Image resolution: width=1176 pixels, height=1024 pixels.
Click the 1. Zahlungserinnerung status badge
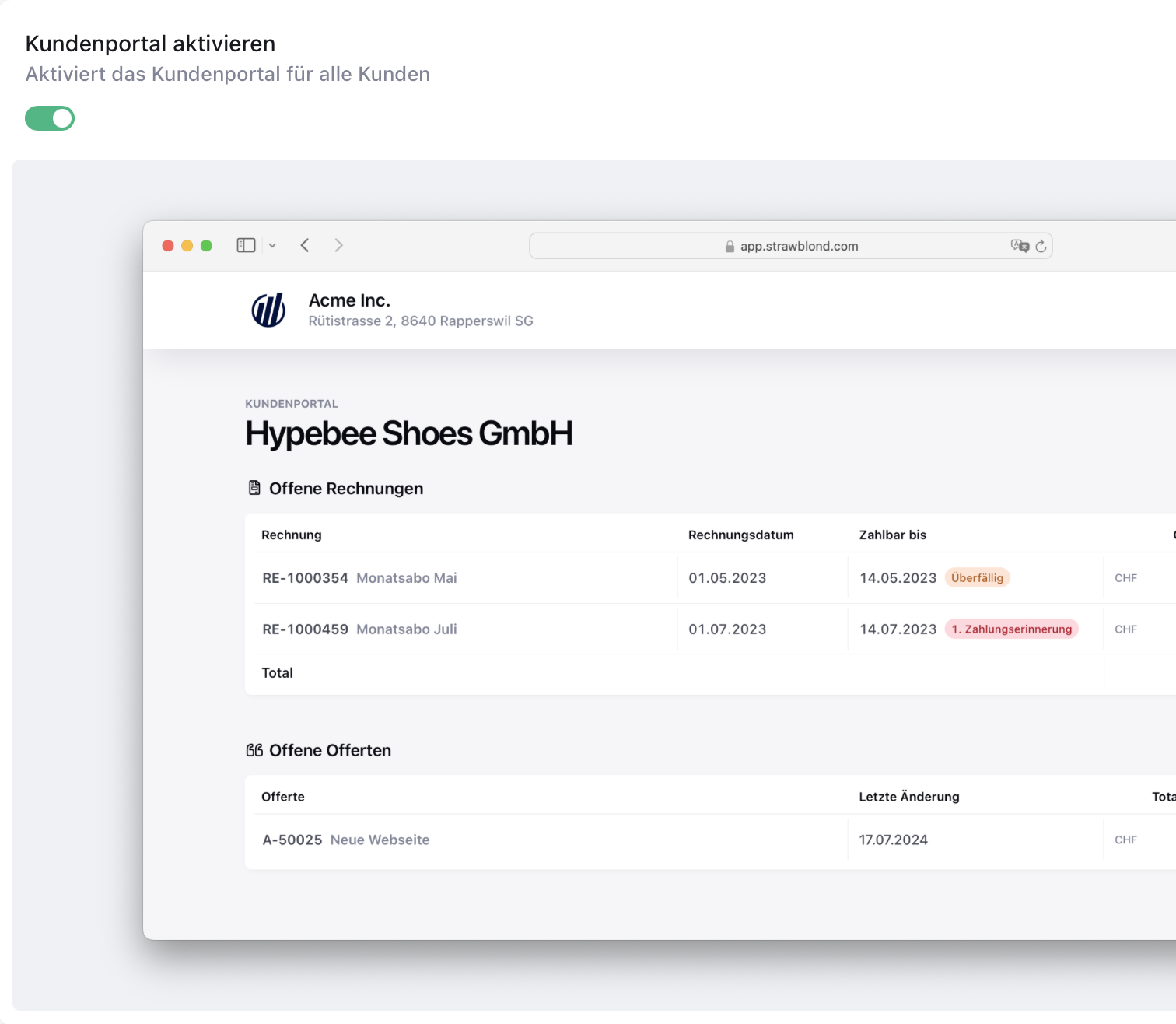point(1012,629)
